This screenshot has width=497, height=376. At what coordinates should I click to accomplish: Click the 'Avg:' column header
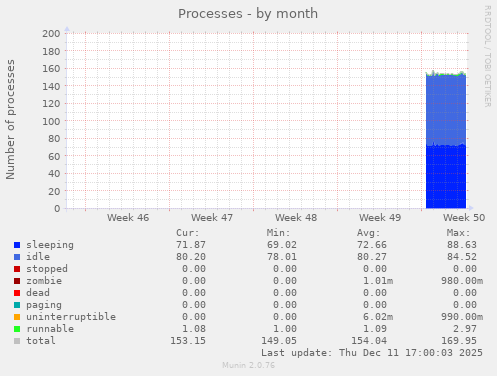tap(369, 233)
